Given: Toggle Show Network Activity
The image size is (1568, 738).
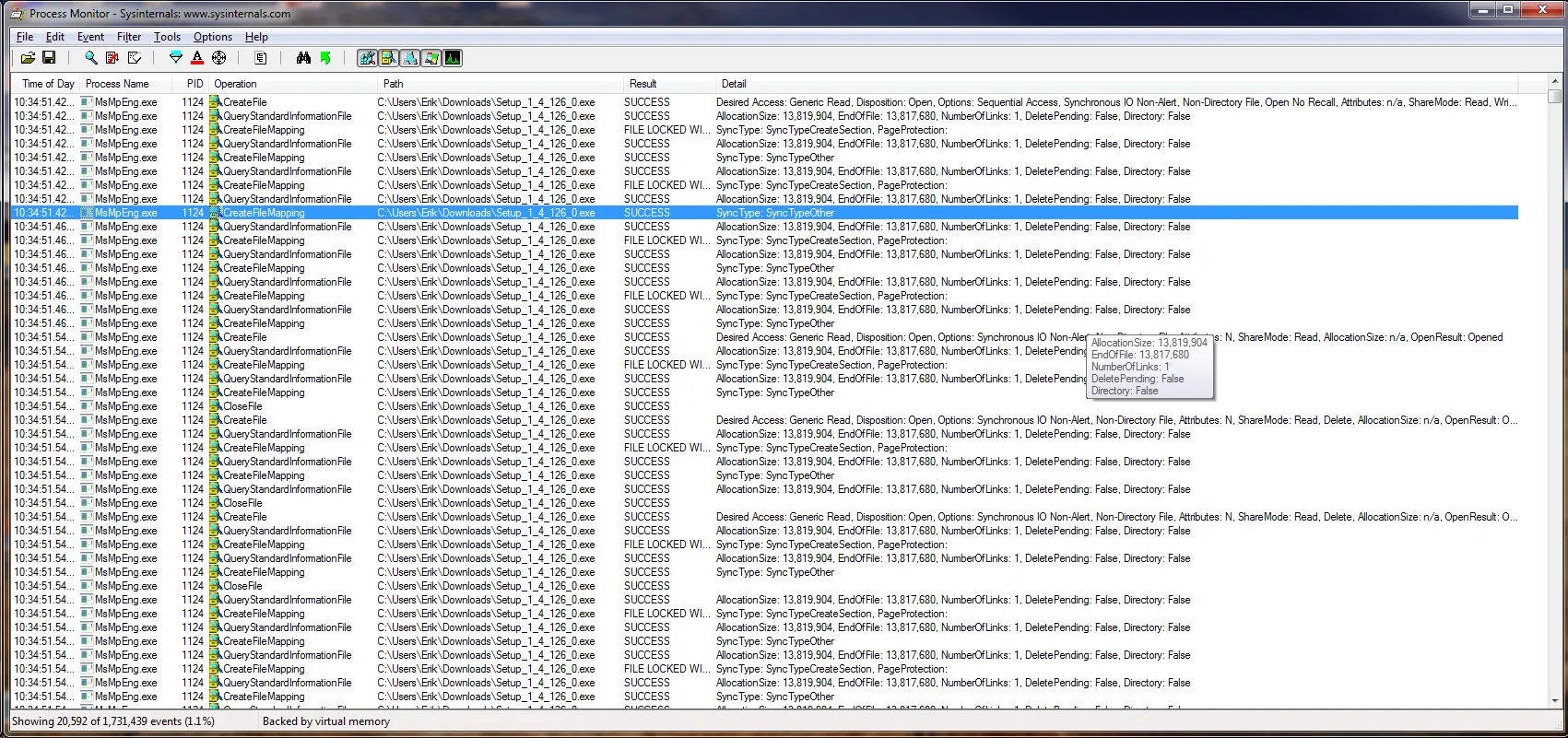Looking at the screenshot, I should click(x=410, y=58).
